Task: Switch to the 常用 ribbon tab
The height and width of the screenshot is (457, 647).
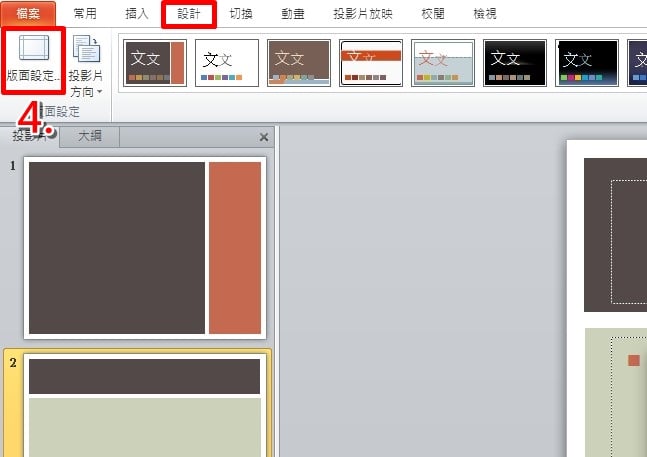Action: 85,14
